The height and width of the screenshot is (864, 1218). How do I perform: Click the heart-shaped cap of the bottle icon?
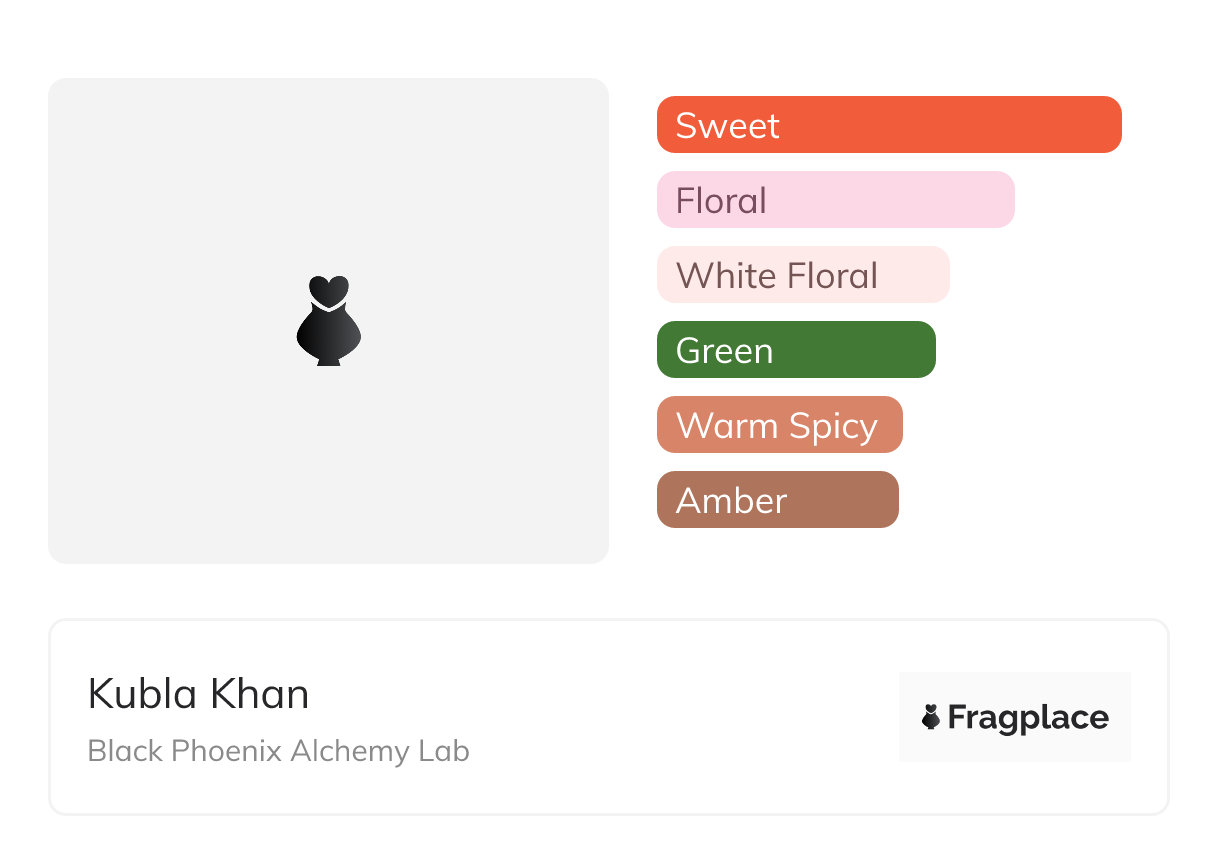pyautogui.click(x=328, y=290)
